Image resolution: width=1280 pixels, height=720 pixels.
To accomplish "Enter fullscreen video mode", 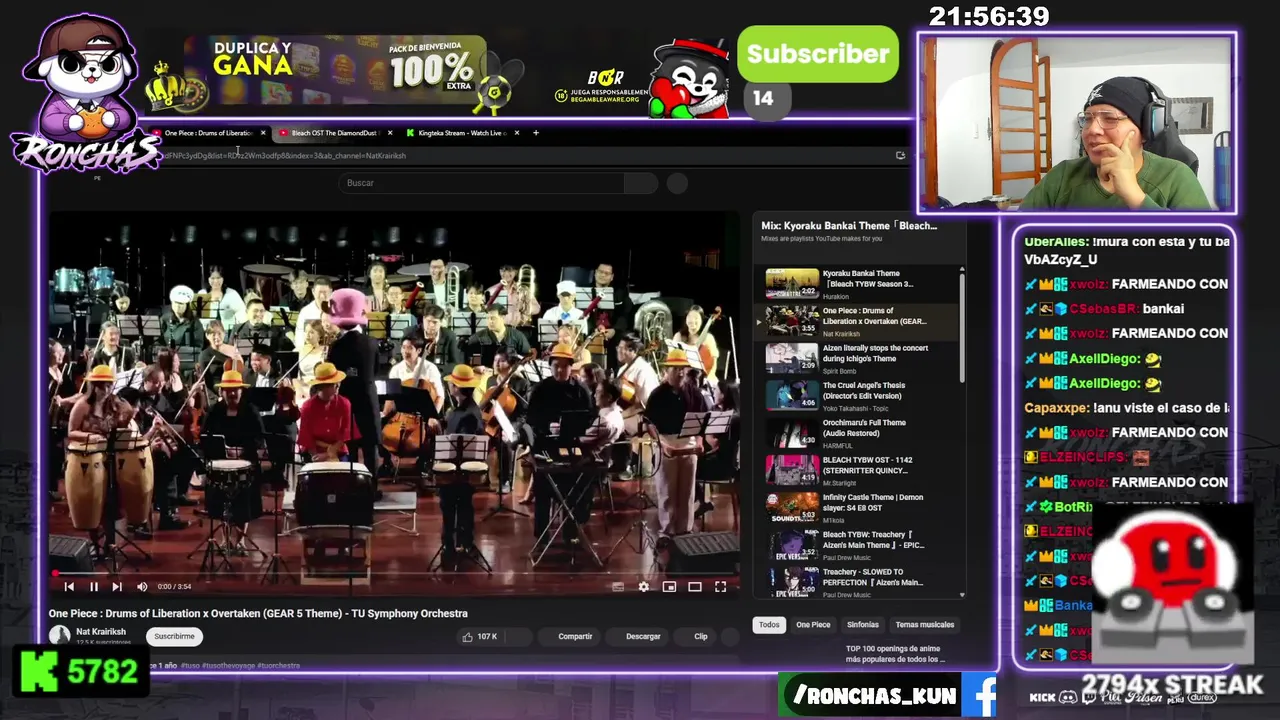I will click(x=720, y=587).
